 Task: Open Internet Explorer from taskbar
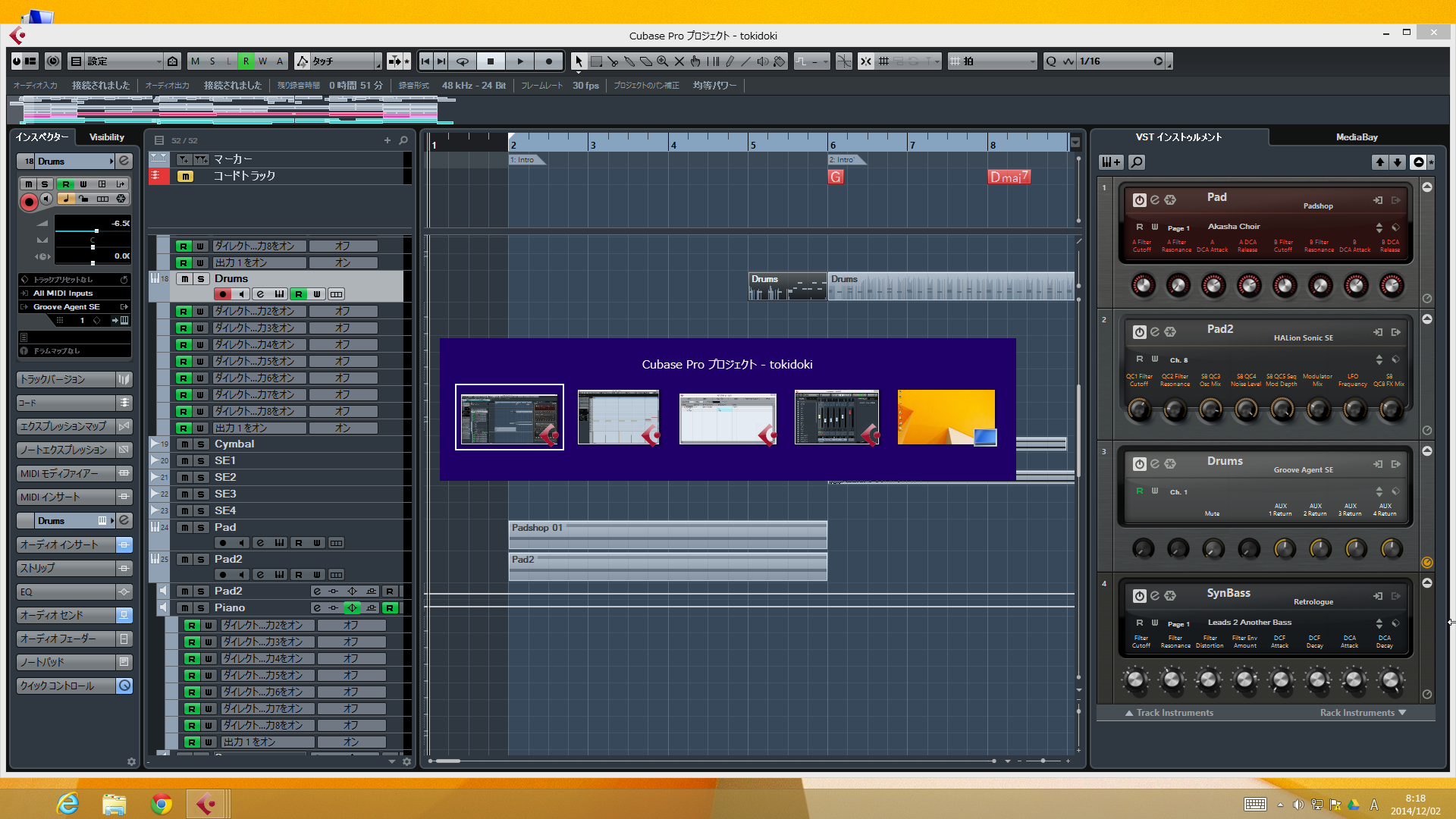click(x=68, y=803)
